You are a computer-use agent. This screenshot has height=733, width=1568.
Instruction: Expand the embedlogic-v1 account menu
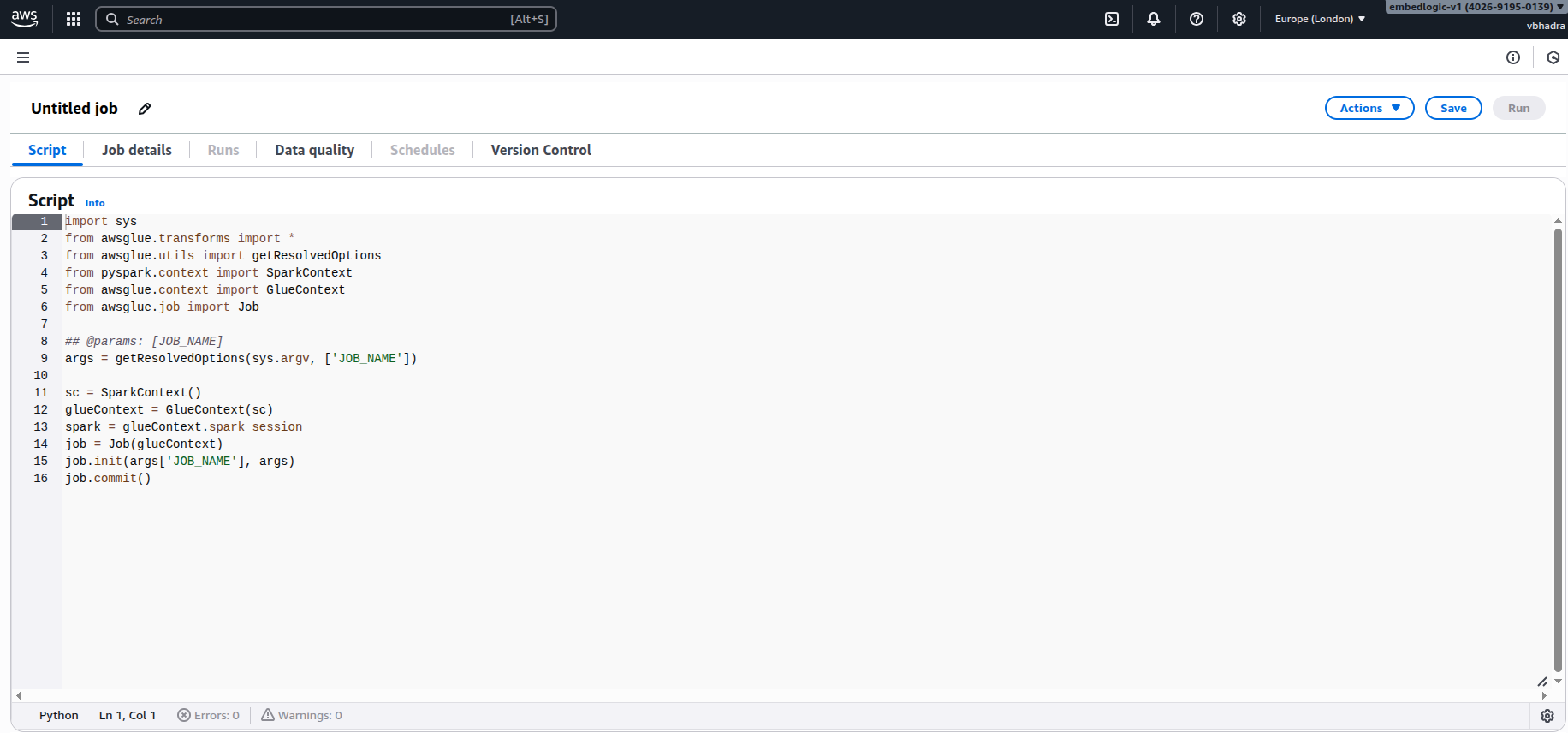(1476, 7)
